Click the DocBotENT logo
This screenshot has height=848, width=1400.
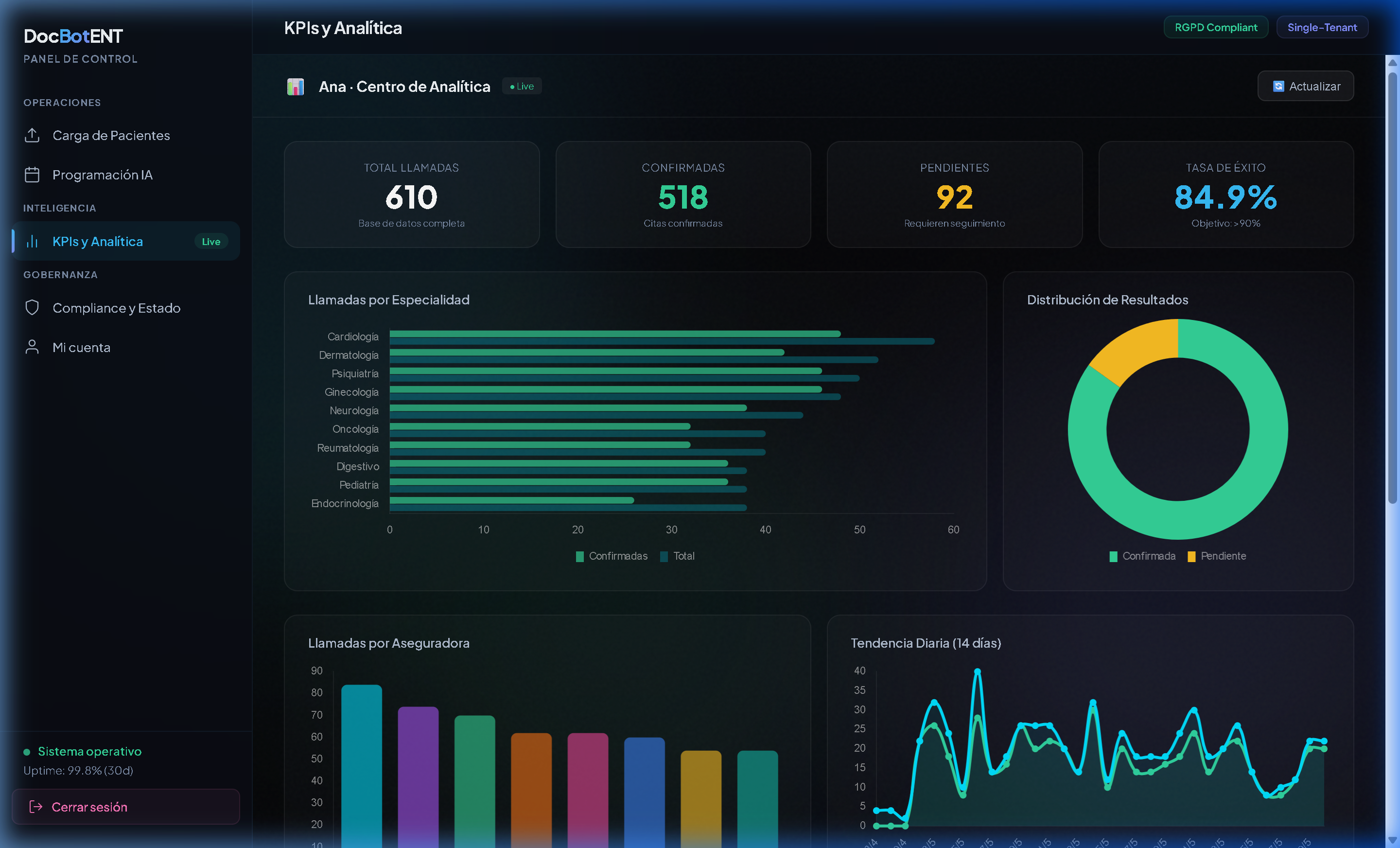point(73,36)
